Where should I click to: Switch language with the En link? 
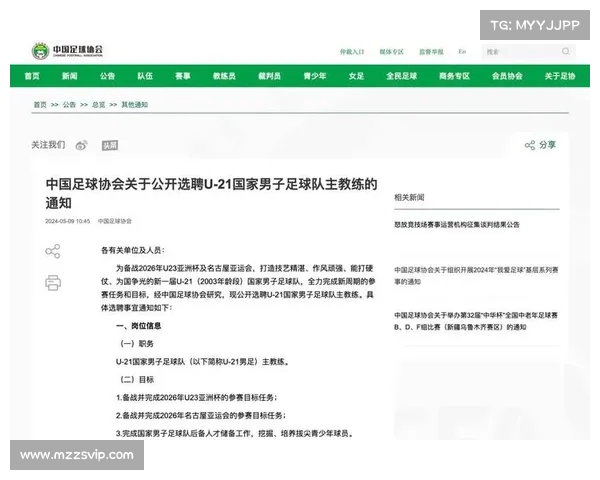tap(461, 50)
